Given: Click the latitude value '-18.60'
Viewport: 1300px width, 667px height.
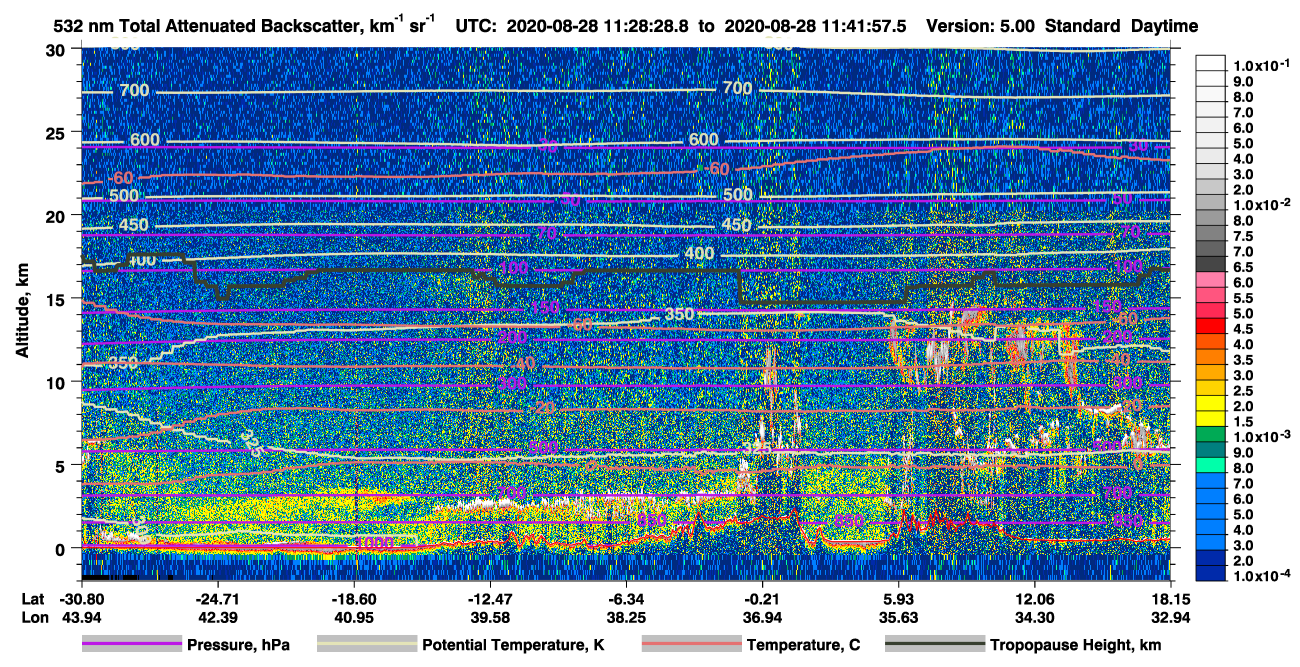Looking at the screenshot, I should [353, 598].
